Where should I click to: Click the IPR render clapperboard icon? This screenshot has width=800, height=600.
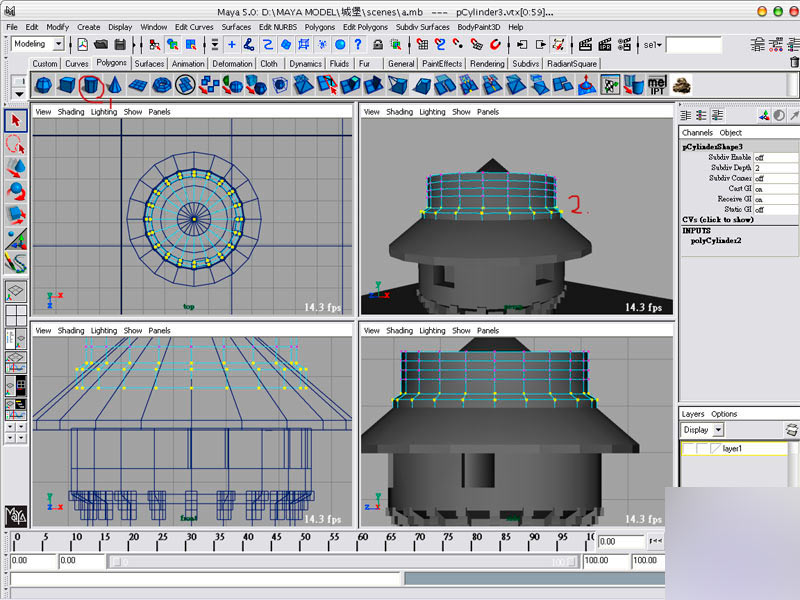606,45
